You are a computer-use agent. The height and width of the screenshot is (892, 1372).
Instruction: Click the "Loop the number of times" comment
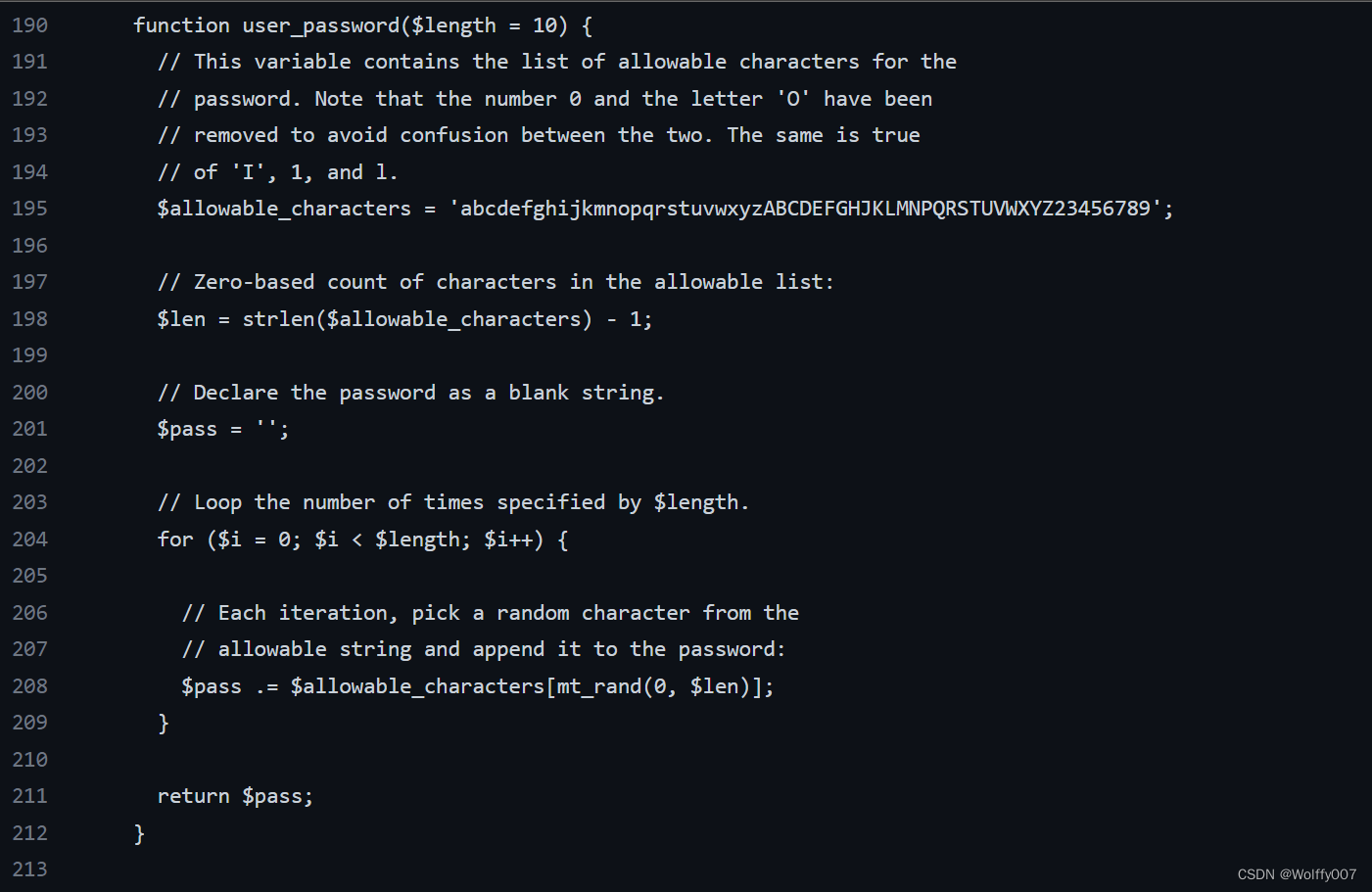tap(453, 502)
